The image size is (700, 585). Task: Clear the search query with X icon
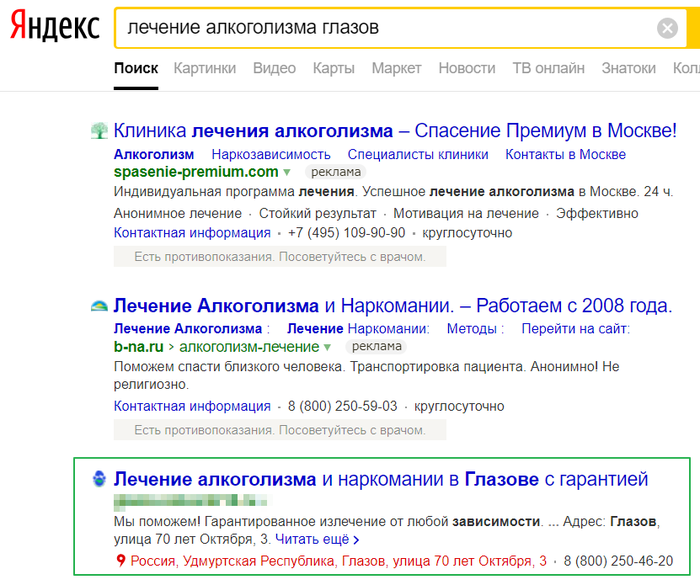click(667, 28)
